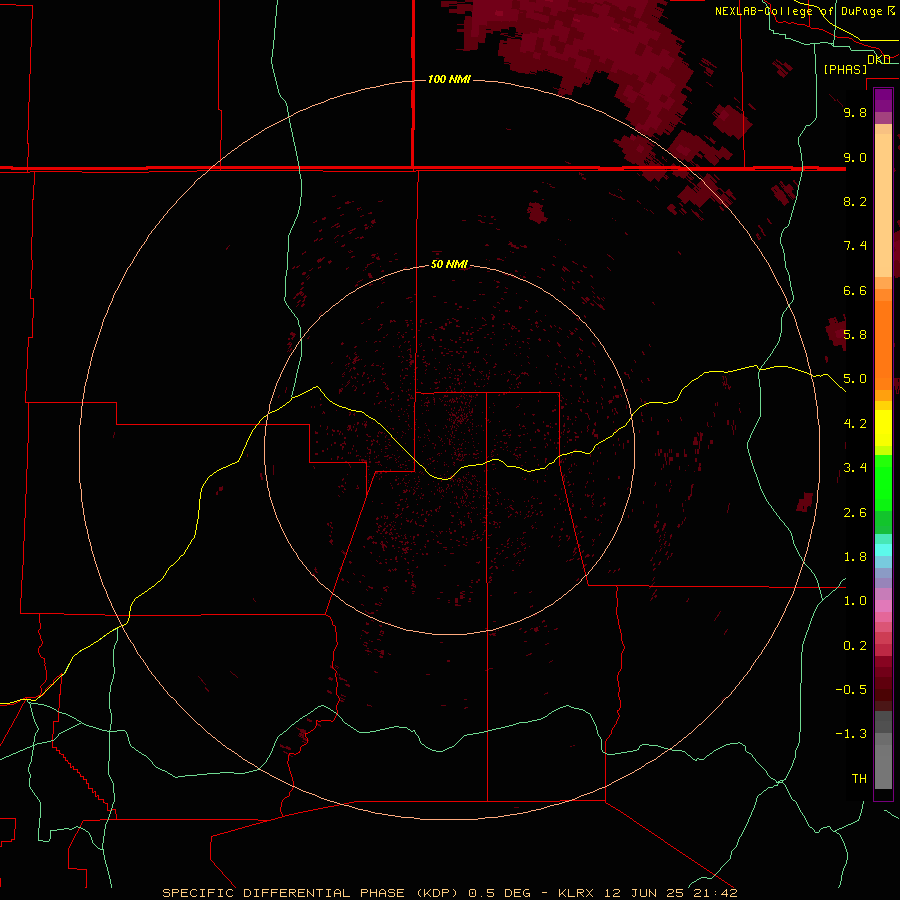Click the 4.2 value on the color scale
900x900 pixels.
855,424
